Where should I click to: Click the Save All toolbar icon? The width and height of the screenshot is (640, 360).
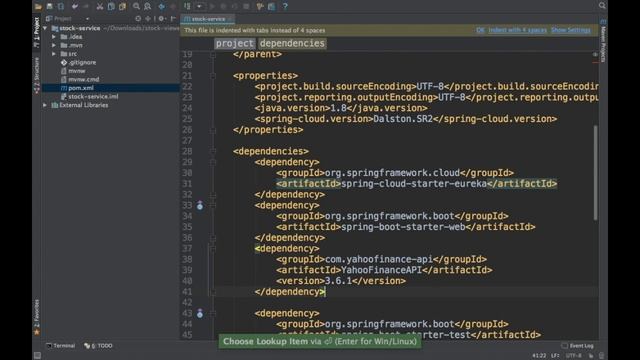(49, 6)
